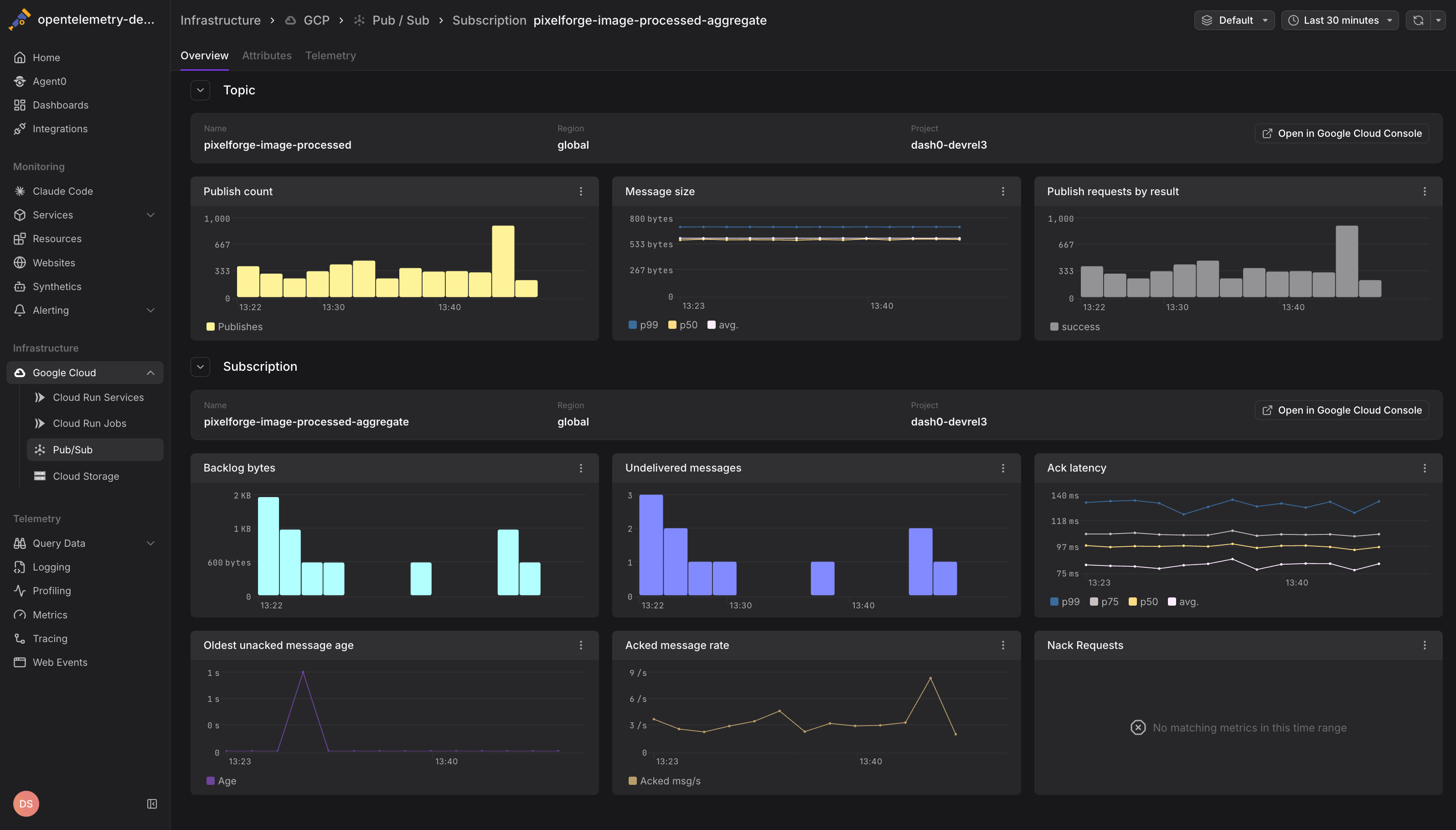Collapse the sidebar panel
The height and width of the screenshot is (830, 1456).
click(152, 804)
